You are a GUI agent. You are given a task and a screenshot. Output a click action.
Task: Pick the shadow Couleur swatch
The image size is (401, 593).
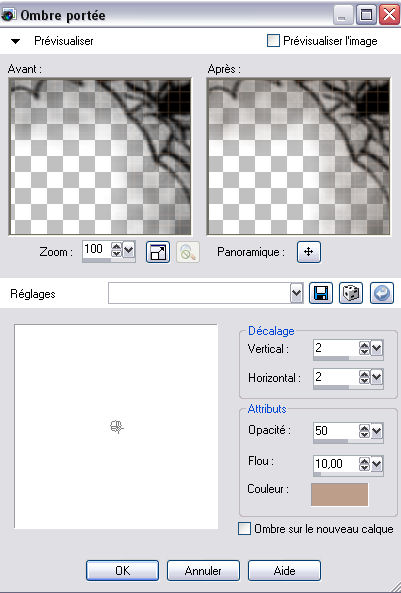point(339,494)
